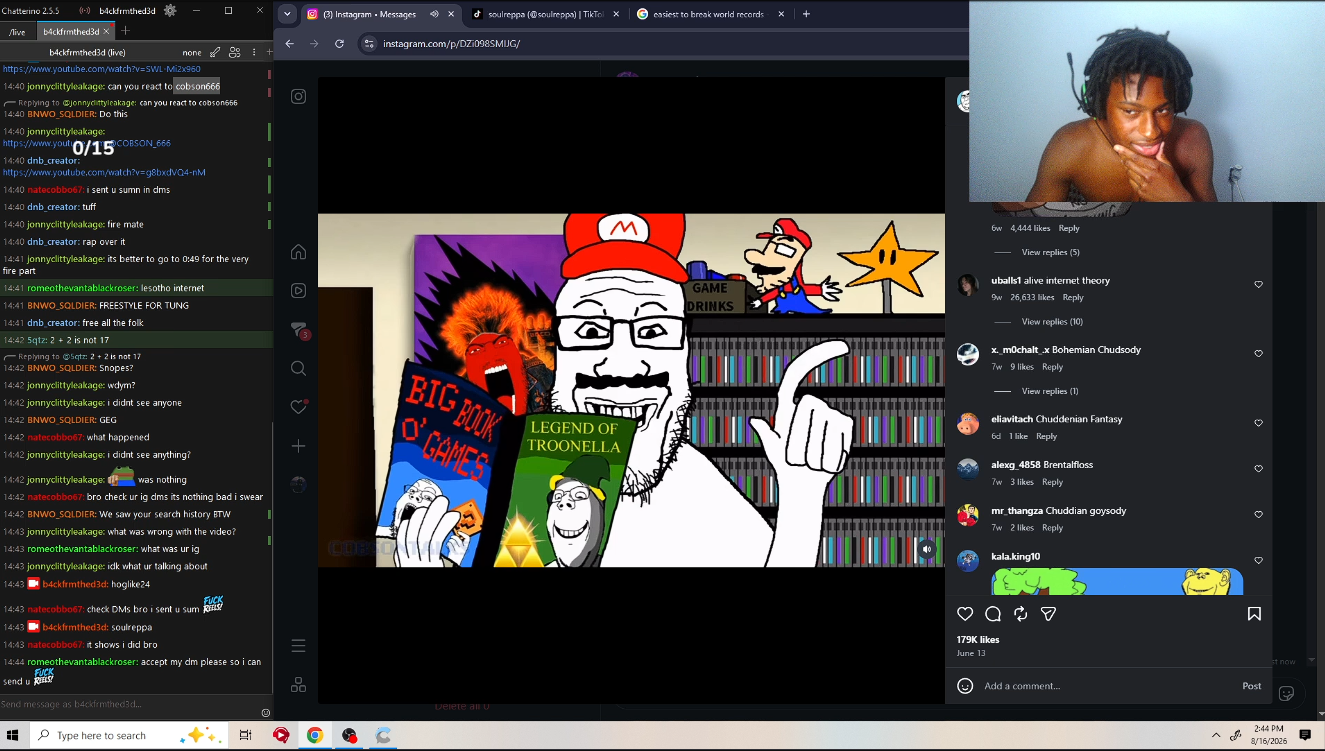Switch to the Google search tab

[711, 14]
